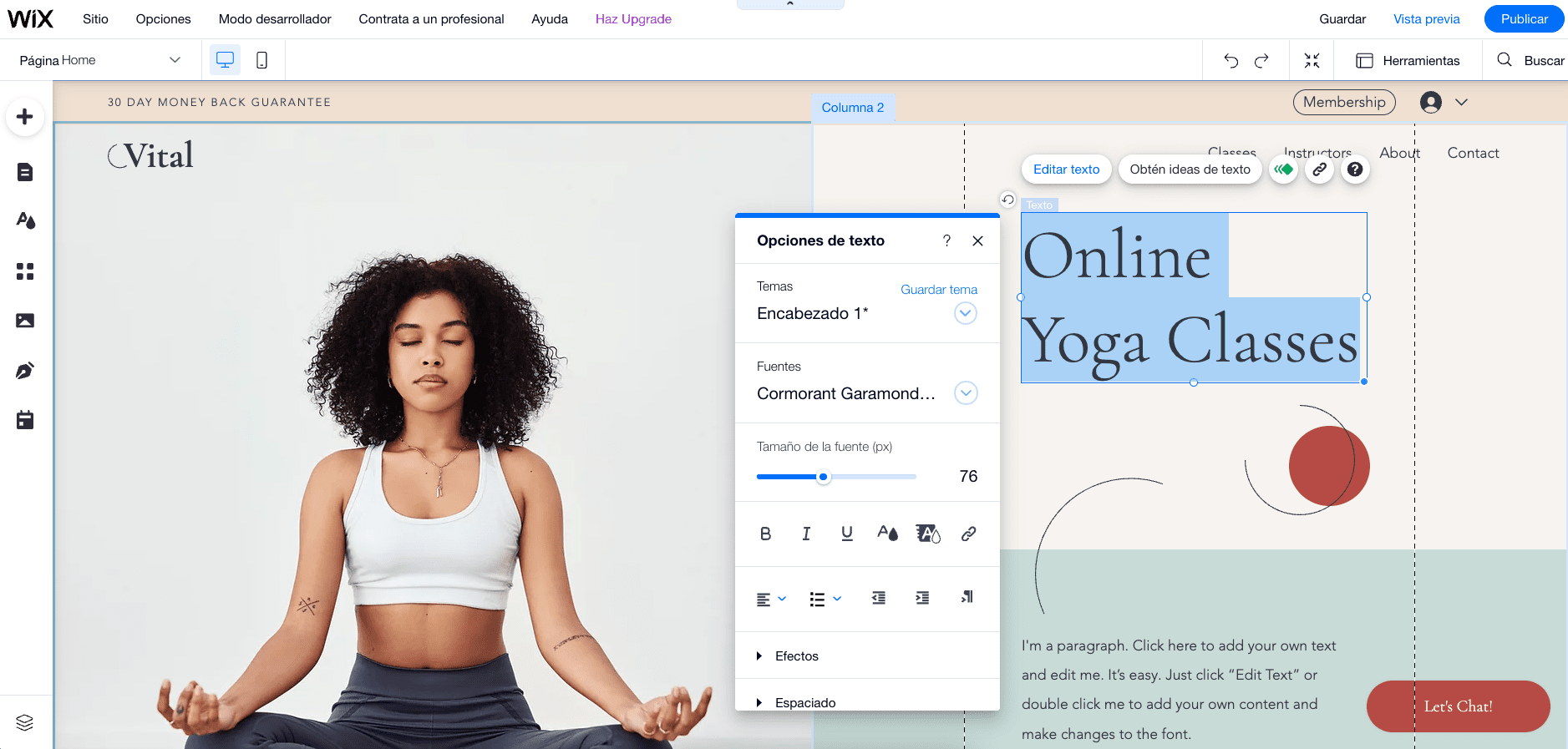
Task: Click the font size slider handle
Action: coord(824,477)
